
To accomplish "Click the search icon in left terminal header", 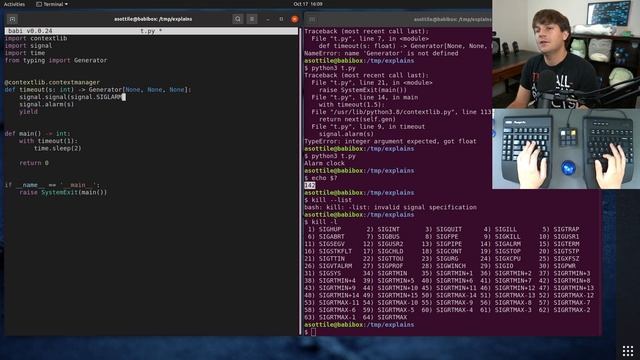I will [238, 19].
